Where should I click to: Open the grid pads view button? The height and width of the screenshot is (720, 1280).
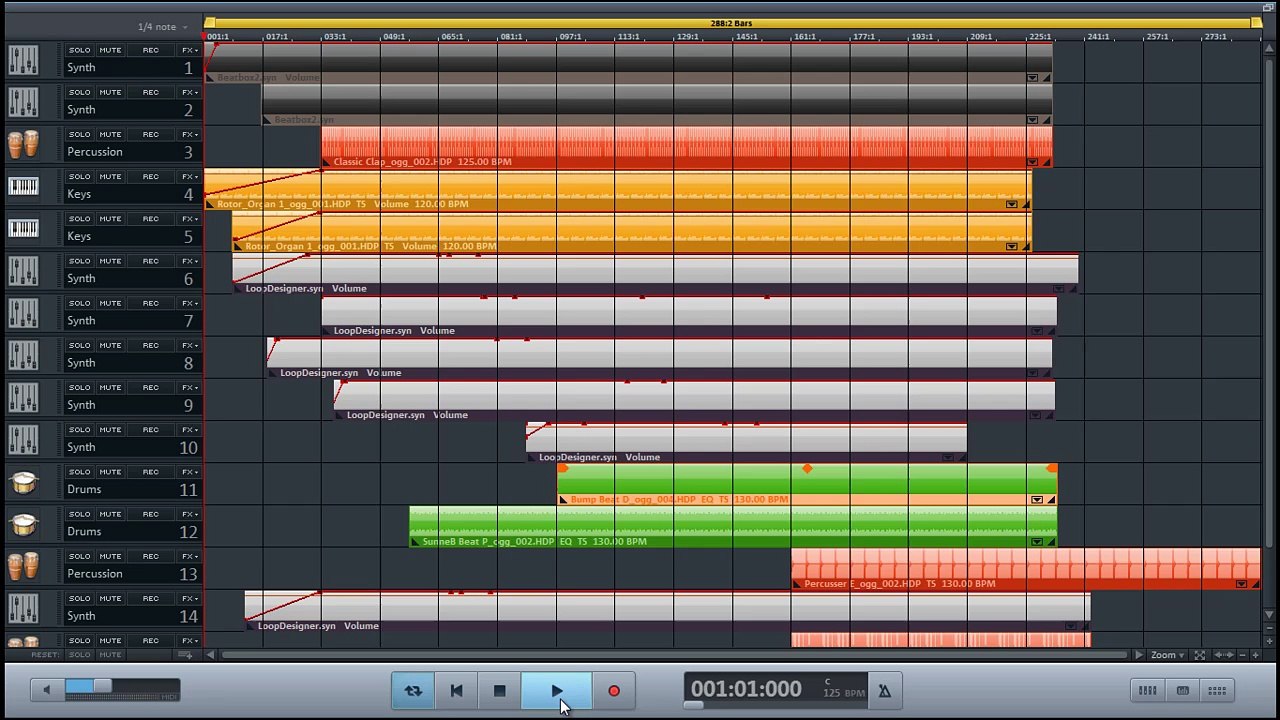coord(1217,690)
